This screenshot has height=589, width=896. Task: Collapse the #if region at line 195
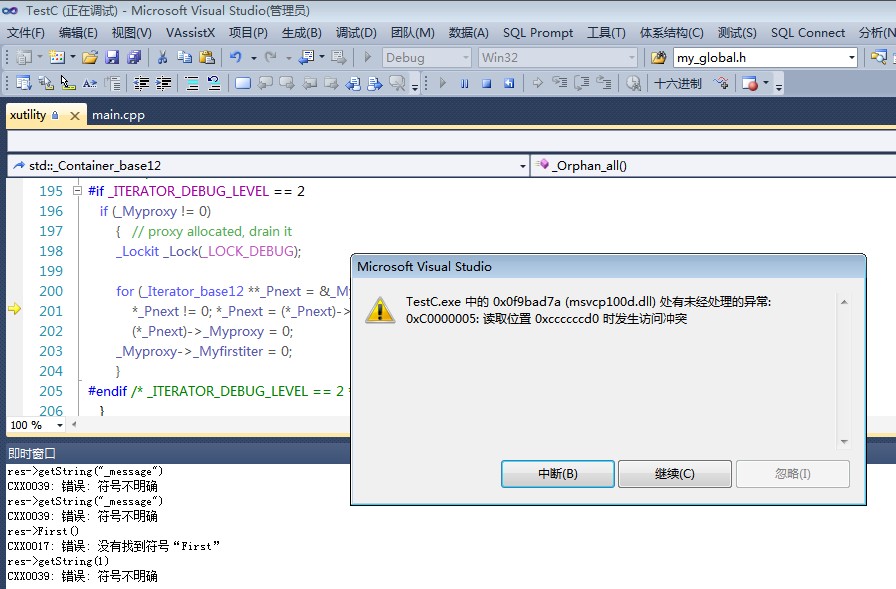[77, 191]
